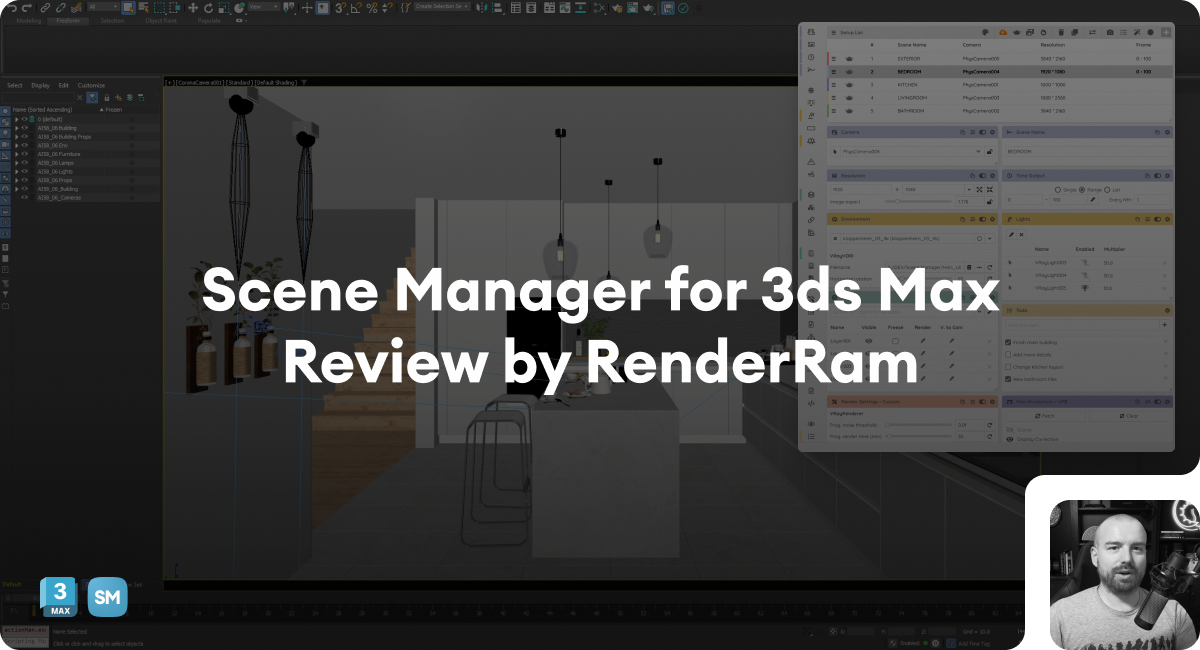Select the 'Single' radio button in Time Output

coord(1058,189)
